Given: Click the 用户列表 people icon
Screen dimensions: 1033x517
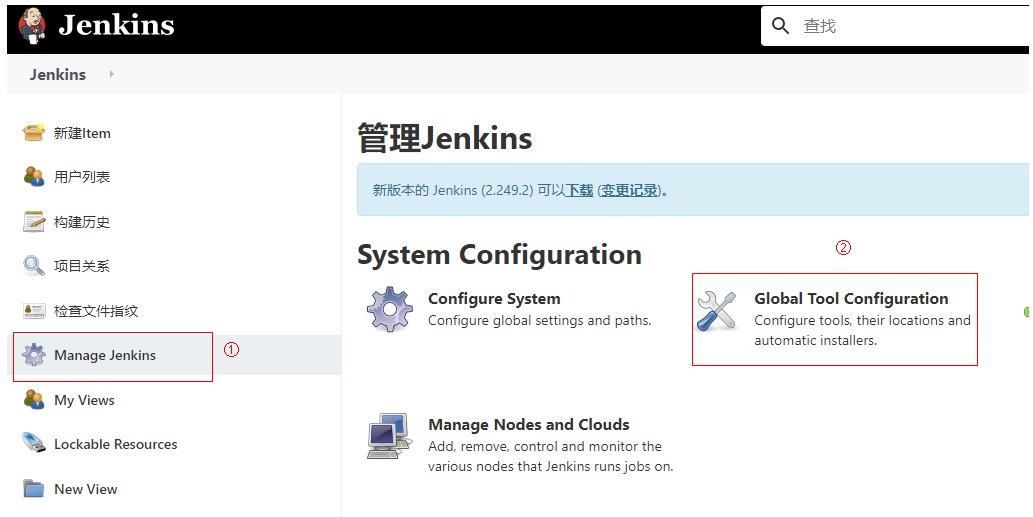Looking at the screenshot, I should click(x=34, y=177).
